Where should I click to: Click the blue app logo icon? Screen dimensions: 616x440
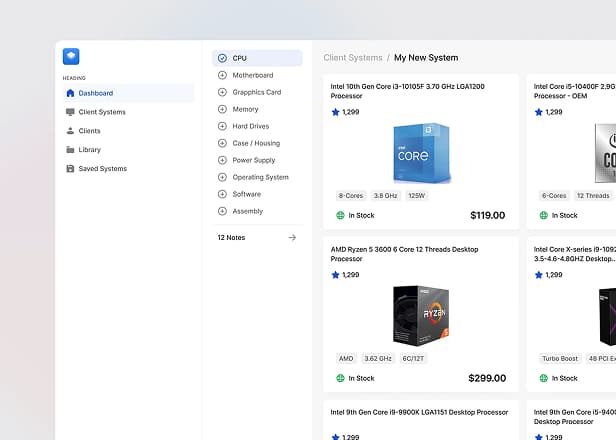(x=70, y=57)
